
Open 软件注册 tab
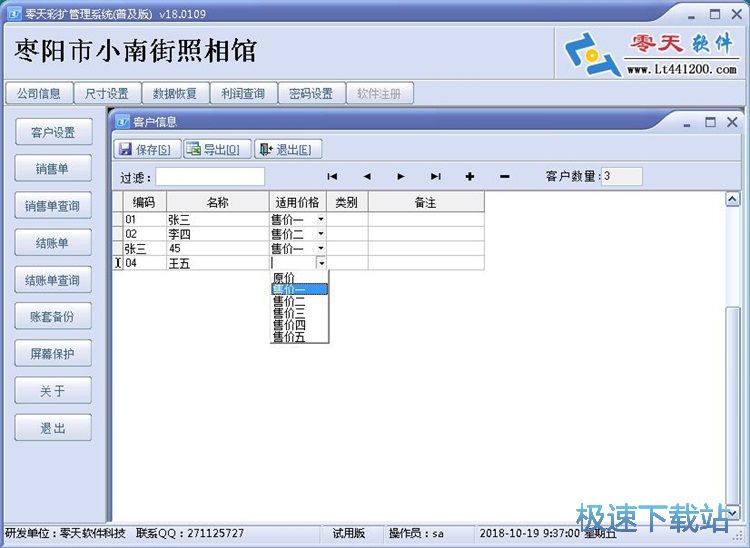point(379,93)
